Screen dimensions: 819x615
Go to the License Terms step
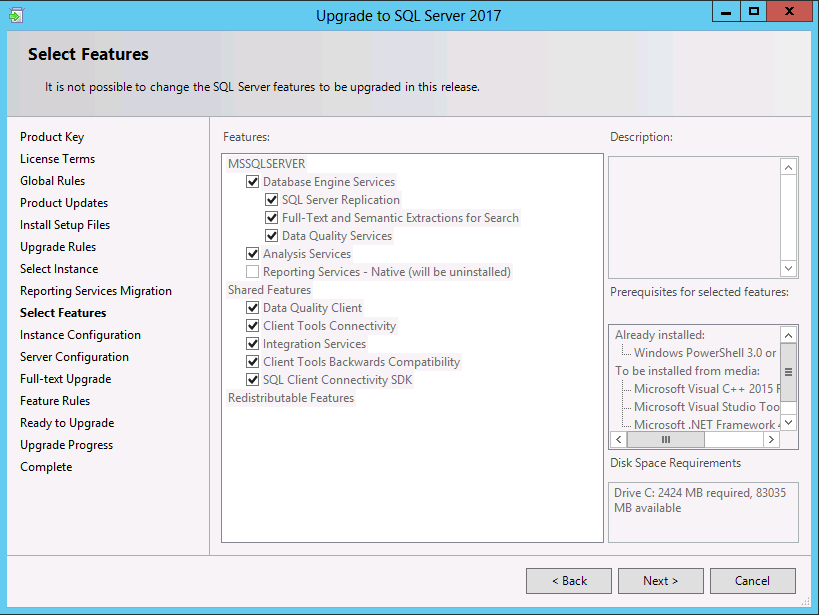[57, 159]
